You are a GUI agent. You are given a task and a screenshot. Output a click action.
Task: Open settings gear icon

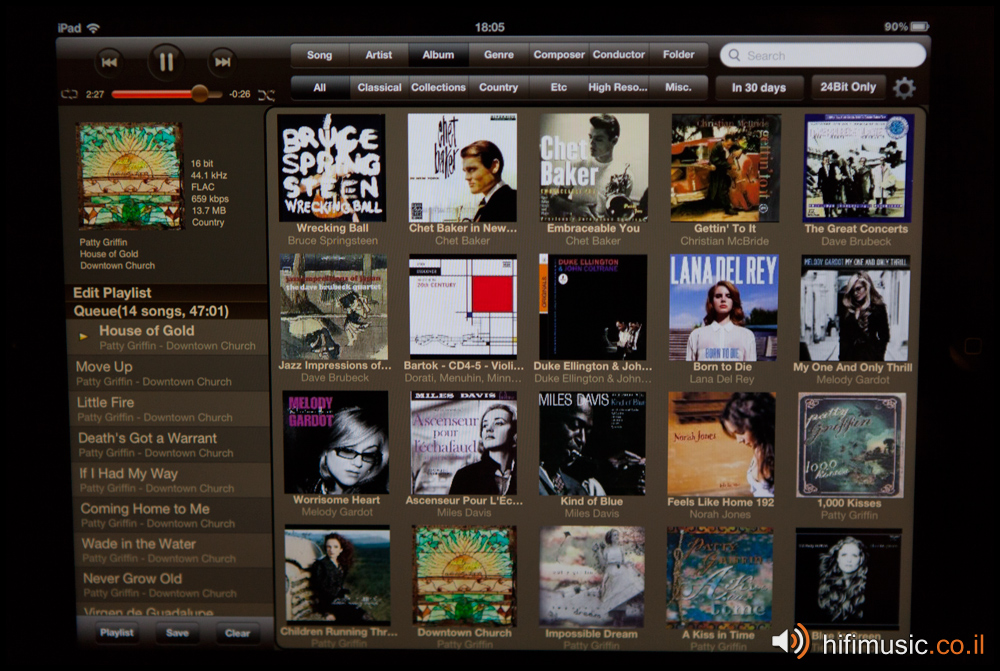click(904, 88)
